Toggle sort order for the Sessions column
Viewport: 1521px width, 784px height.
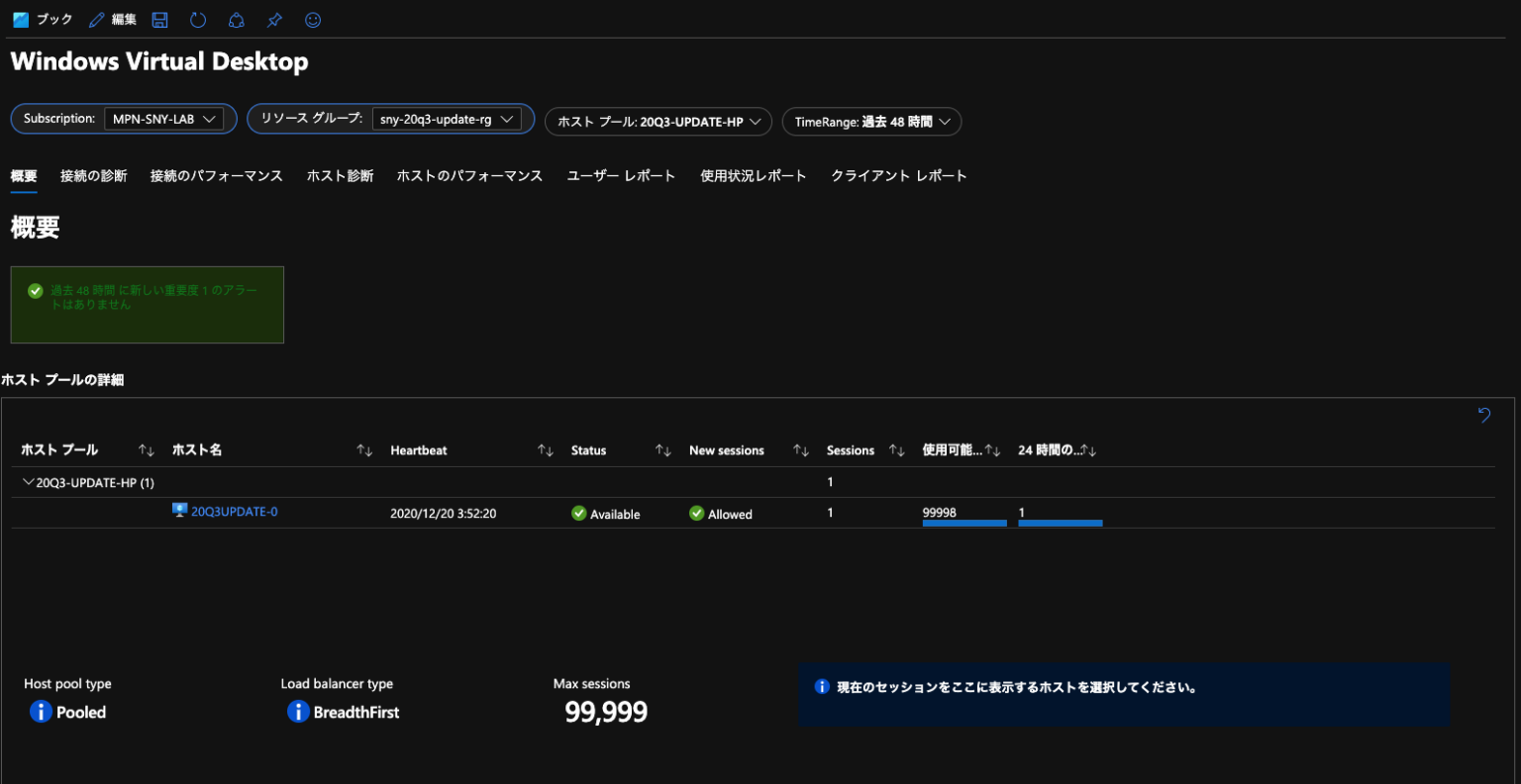click(897, 449)
